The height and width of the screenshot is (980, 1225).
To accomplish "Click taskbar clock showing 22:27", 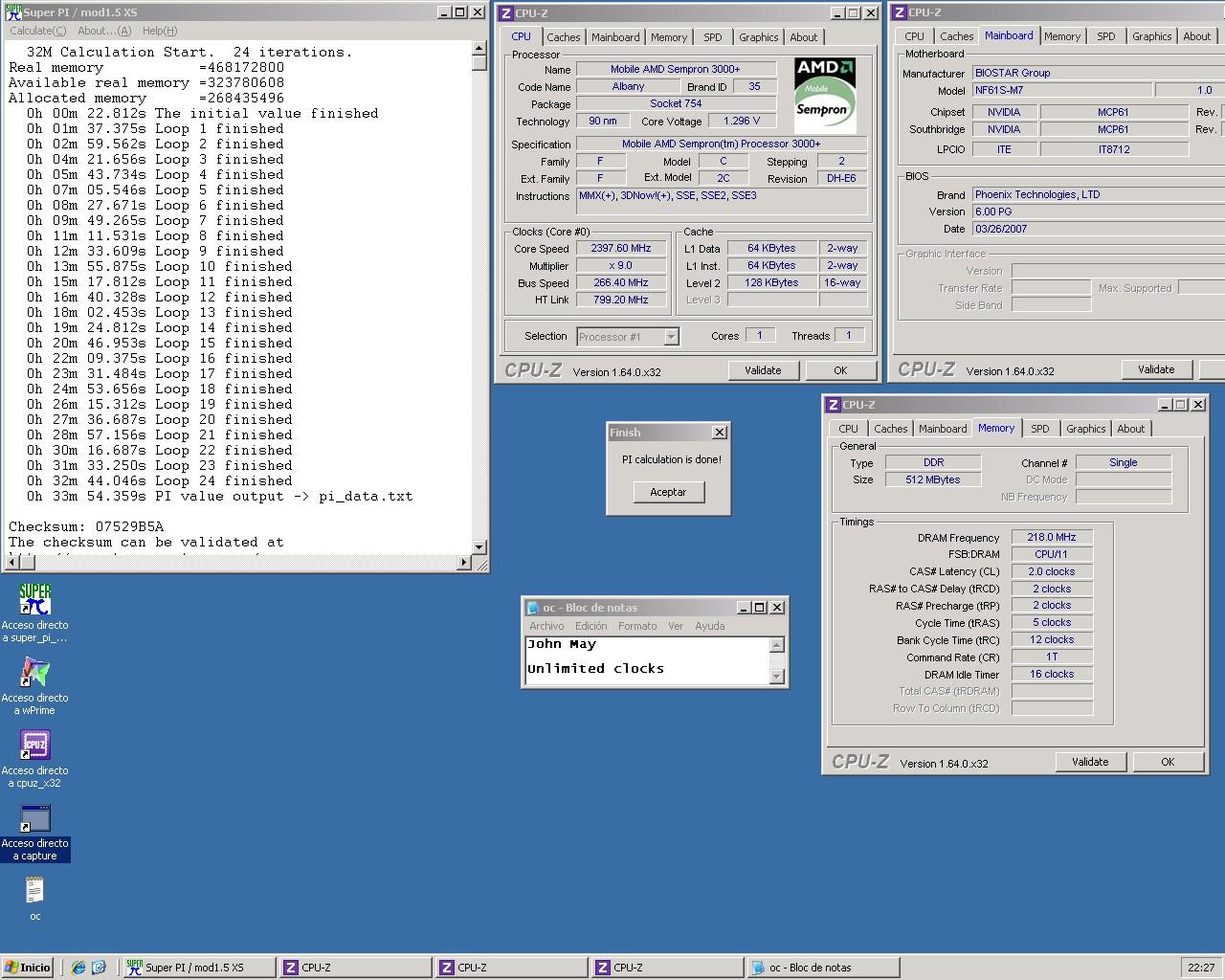I will coord(1201,968).
